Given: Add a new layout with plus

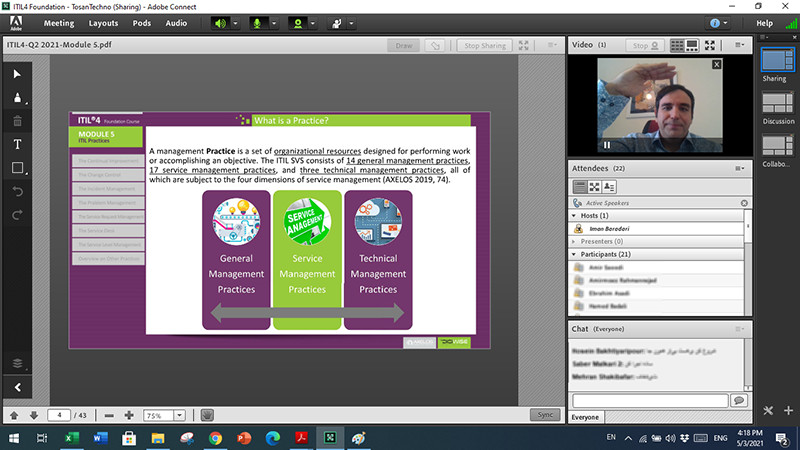Looking at the screenshot, I should 788,410.
